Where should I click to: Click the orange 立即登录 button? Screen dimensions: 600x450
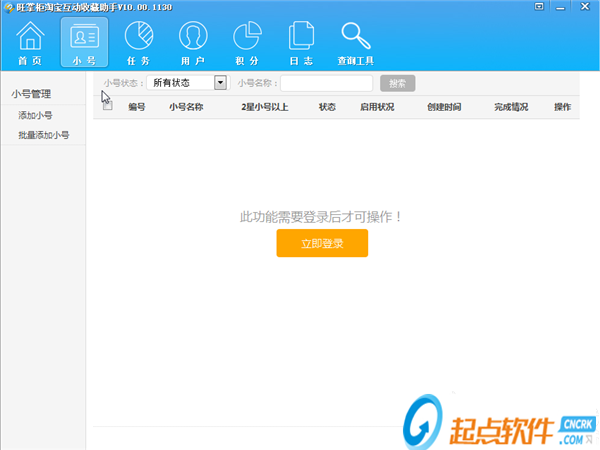(x=322, y=243)
